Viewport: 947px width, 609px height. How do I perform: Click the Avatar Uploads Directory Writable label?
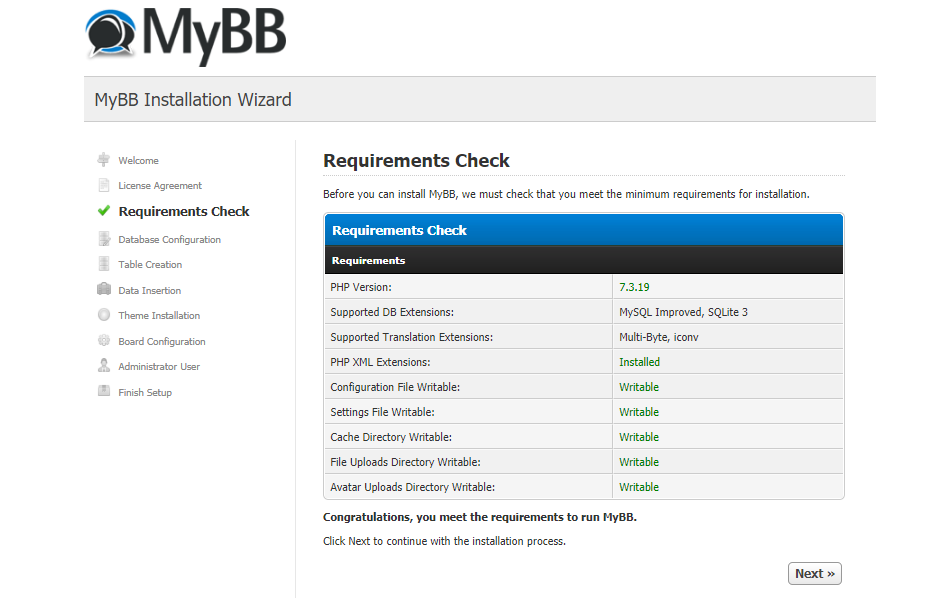click(x=413, y=487)
